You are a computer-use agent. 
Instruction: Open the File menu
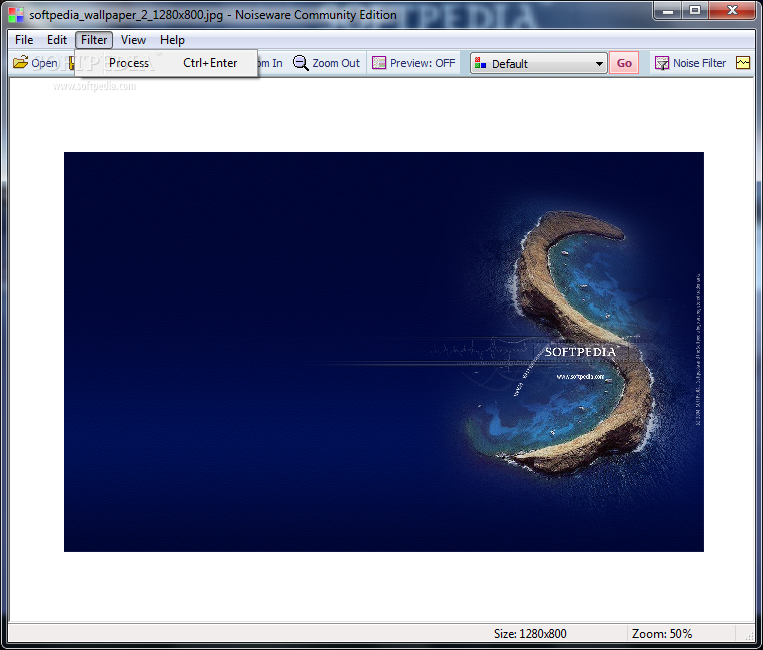coord(24,40)
